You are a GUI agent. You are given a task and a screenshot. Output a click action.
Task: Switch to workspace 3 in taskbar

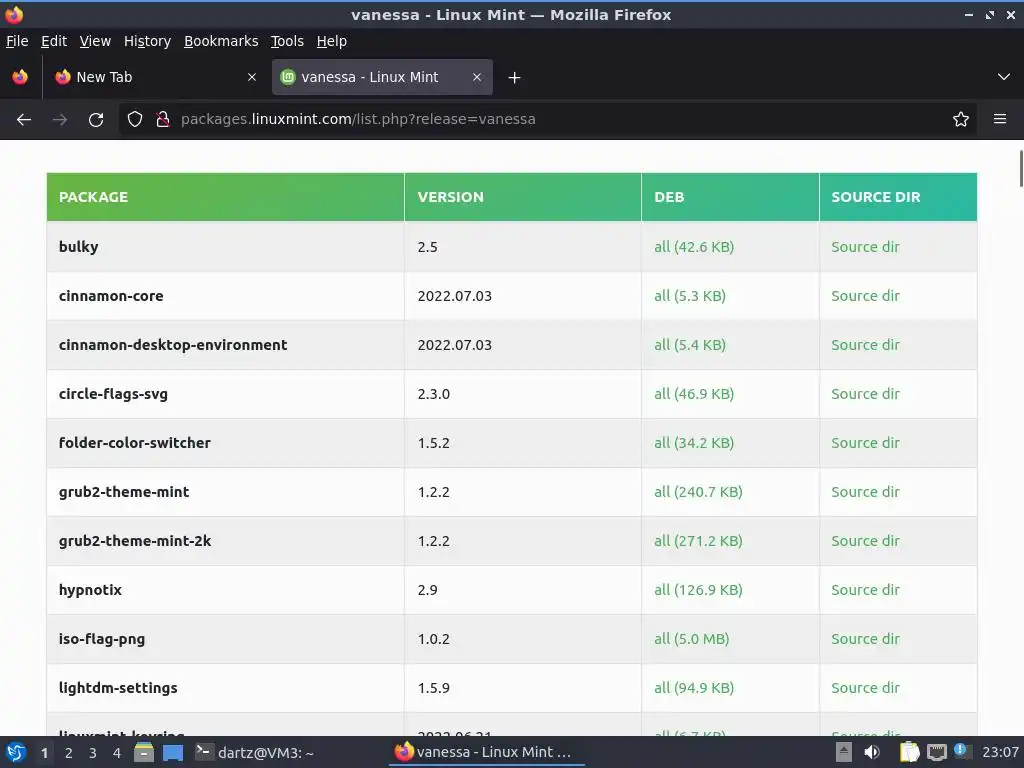pos(93,753)
